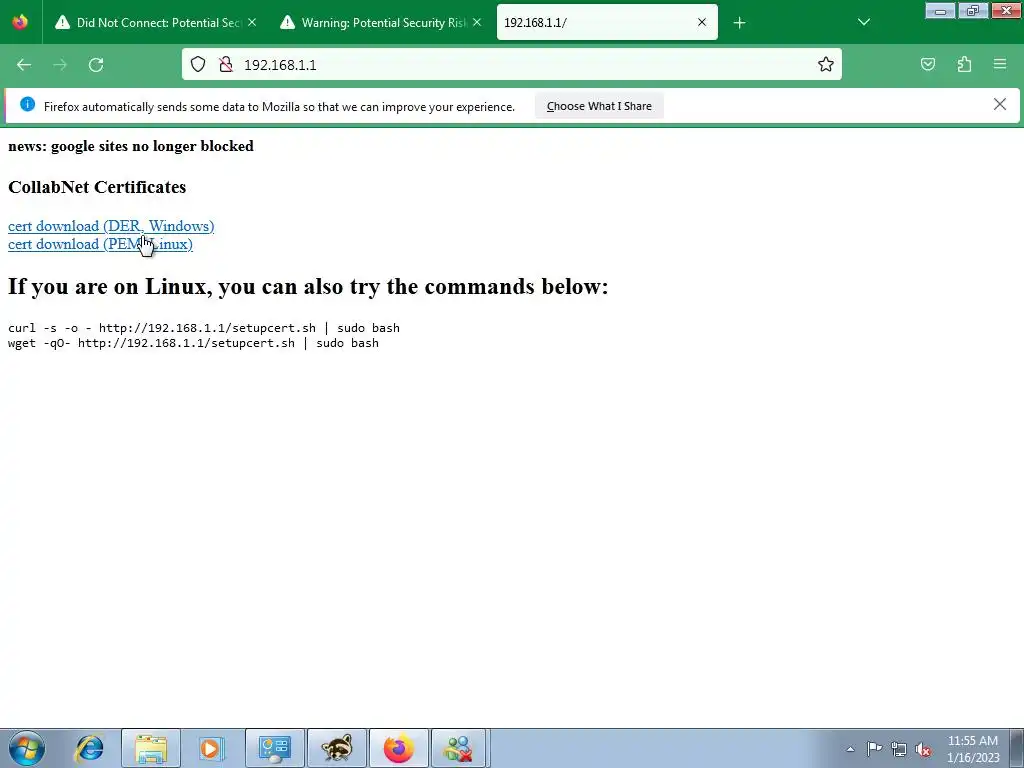
Task: Close the Warning: Potential Security Risk tab
Action: click(x=477, y=22)
